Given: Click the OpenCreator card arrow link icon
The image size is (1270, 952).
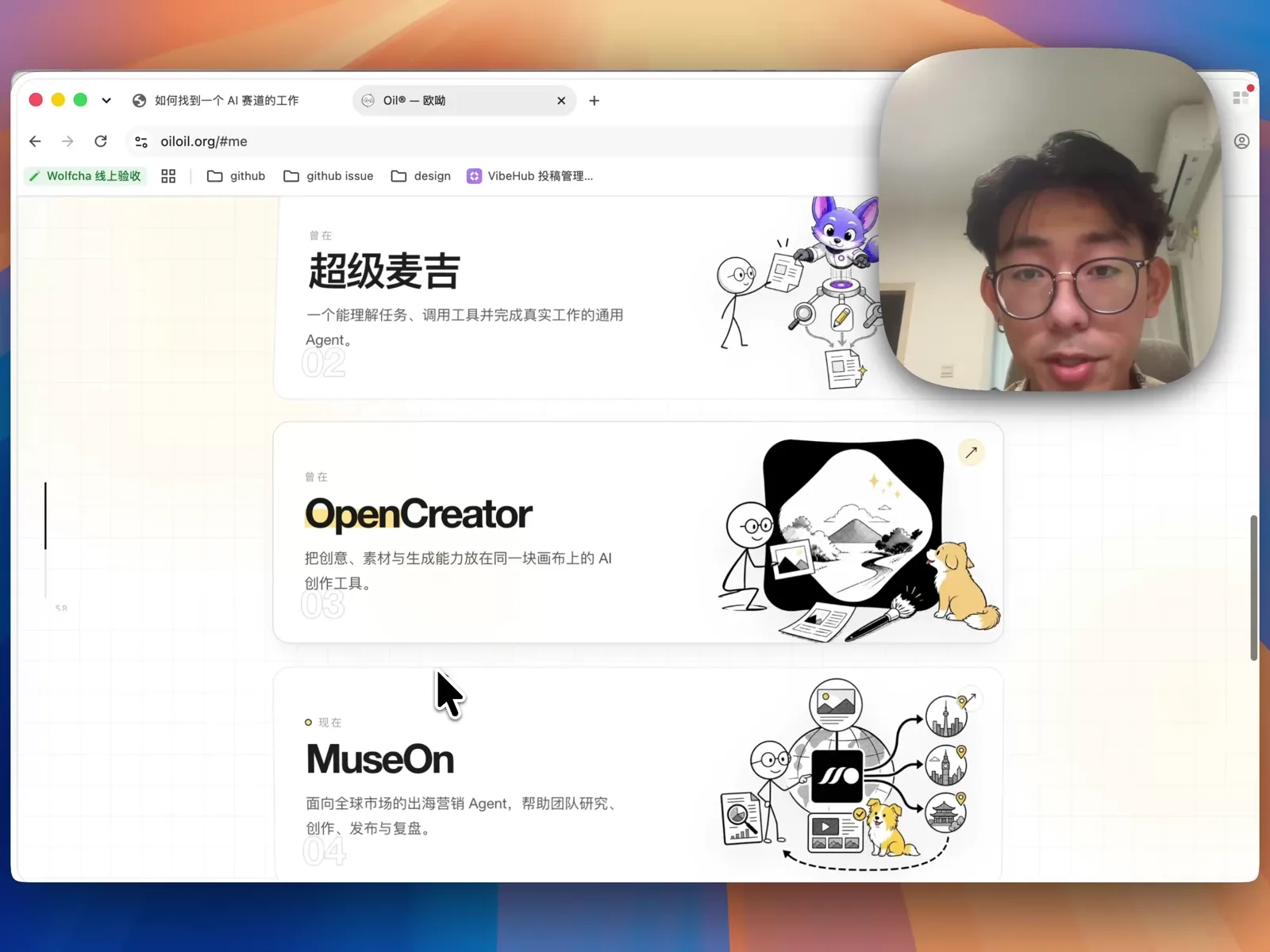Looking at the screenshot, I should (x=971, y=452).
